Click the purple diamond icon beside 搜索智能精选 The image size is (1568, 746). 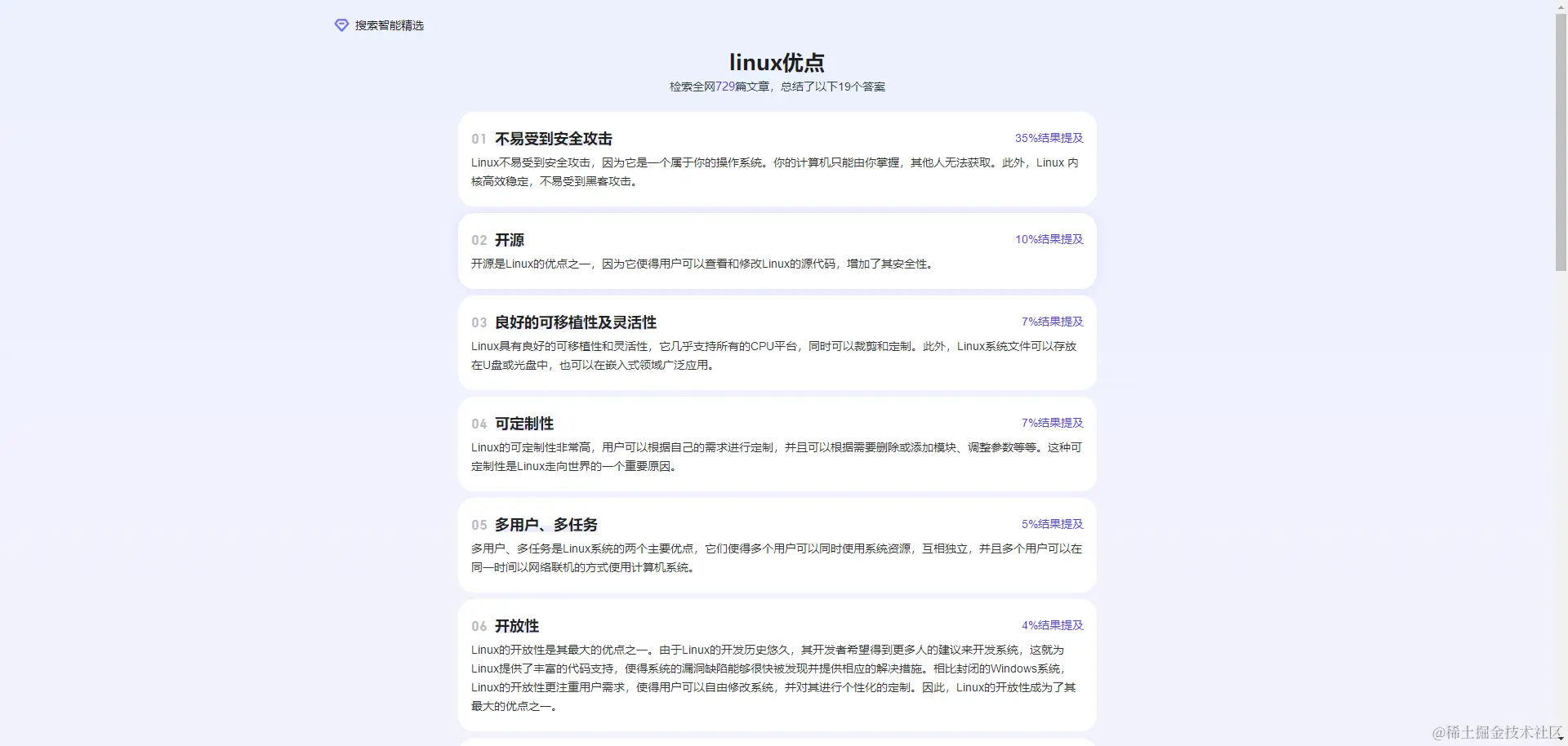341,25
